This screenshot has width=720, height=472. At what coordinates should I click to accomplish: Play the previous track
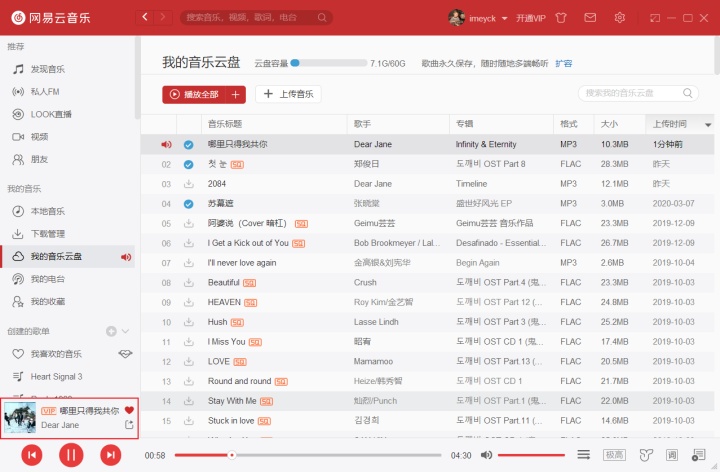[32, 455]
